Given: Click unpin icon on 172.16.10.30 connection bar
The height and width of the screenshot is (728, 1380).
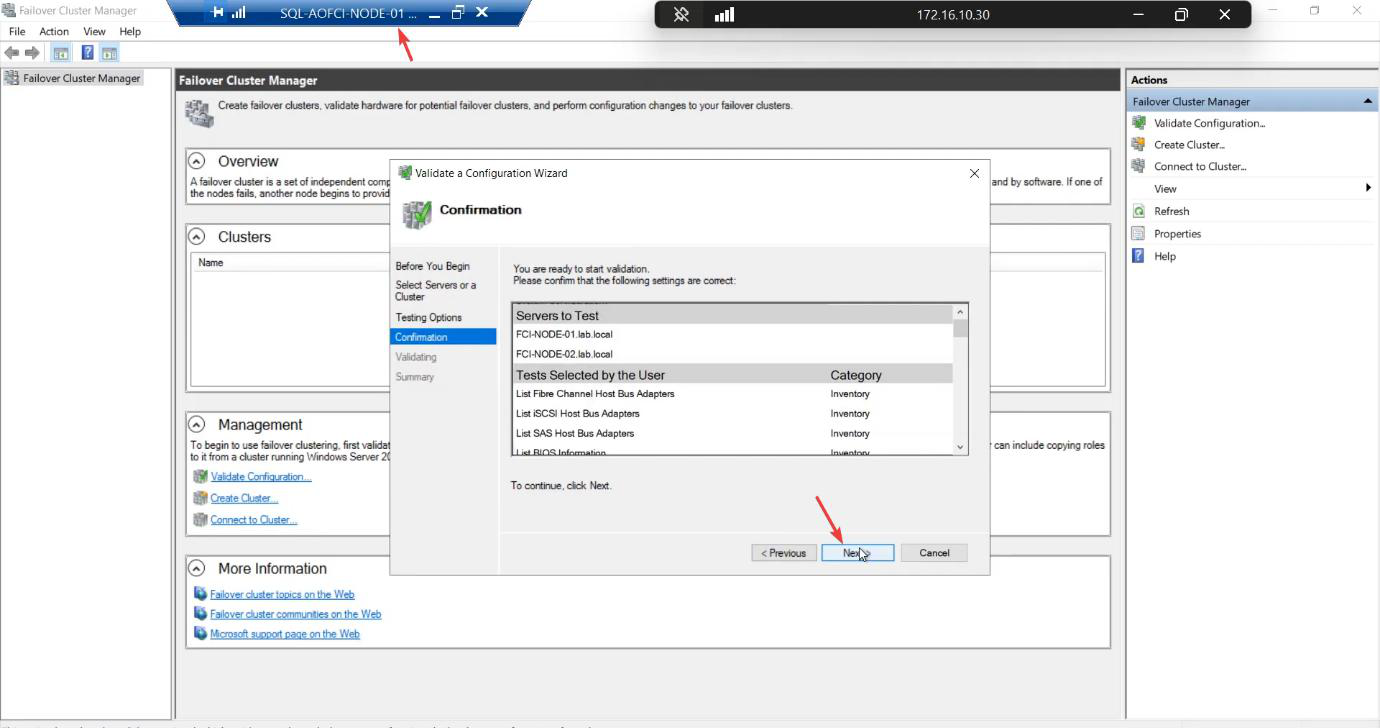Looking at the screenshot, I should tap(681, 15).
